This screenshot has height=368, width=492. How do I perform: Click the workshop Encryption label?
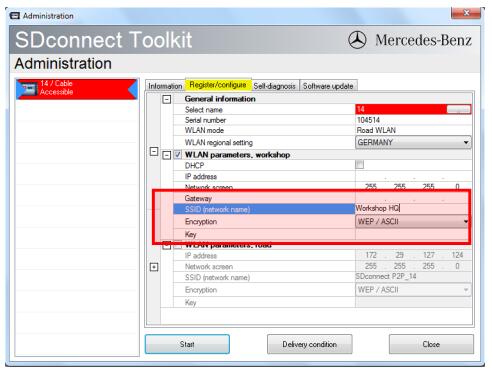click(201, 222)
